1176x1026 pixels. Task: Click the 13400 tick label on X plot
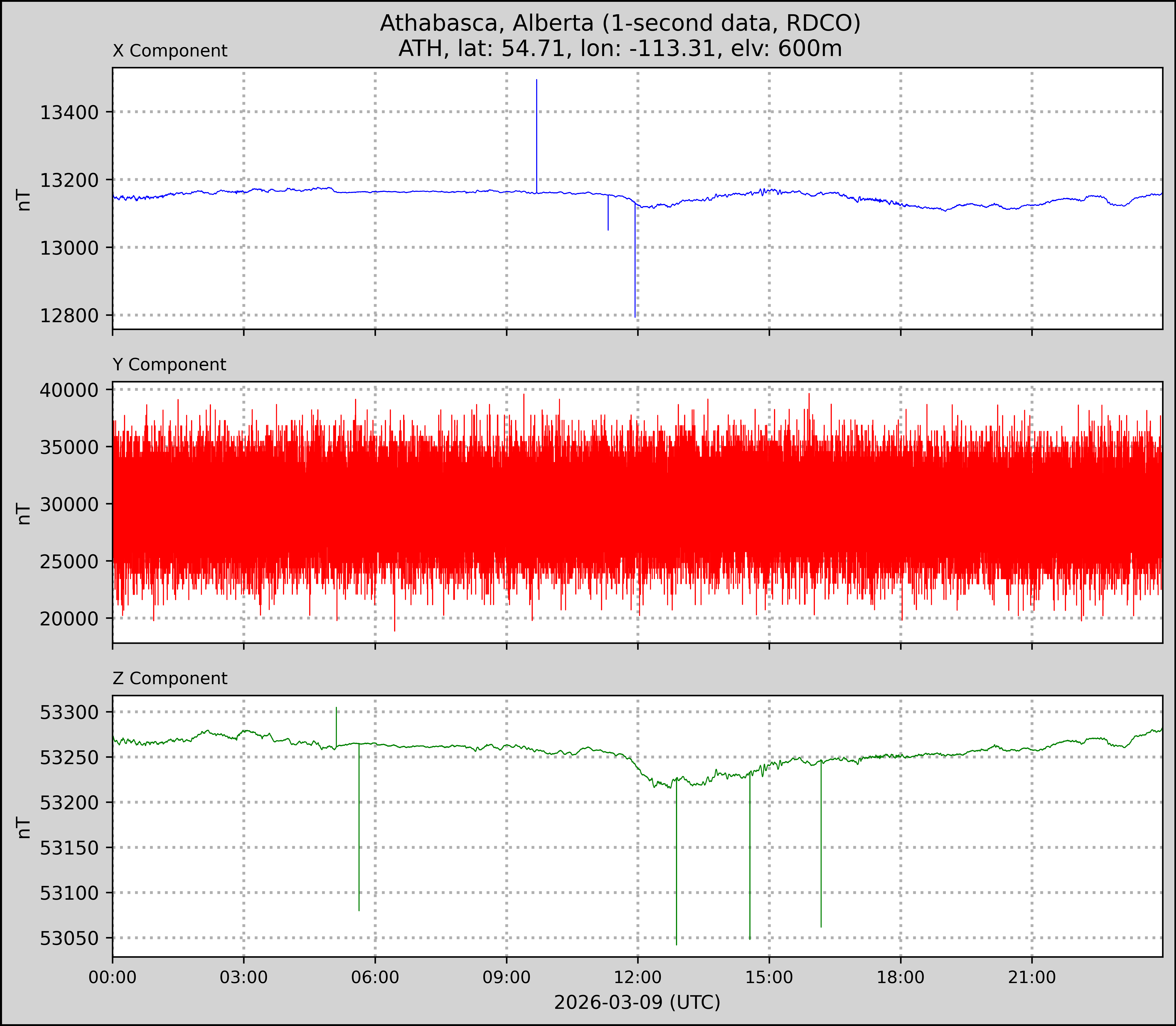tap(70, 112)
